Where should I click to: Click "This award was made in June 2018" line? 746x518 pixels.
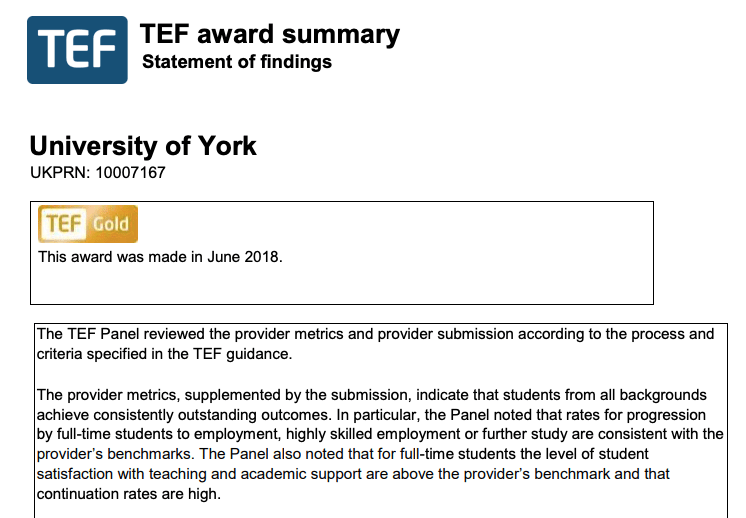click(x=161, y=257)
